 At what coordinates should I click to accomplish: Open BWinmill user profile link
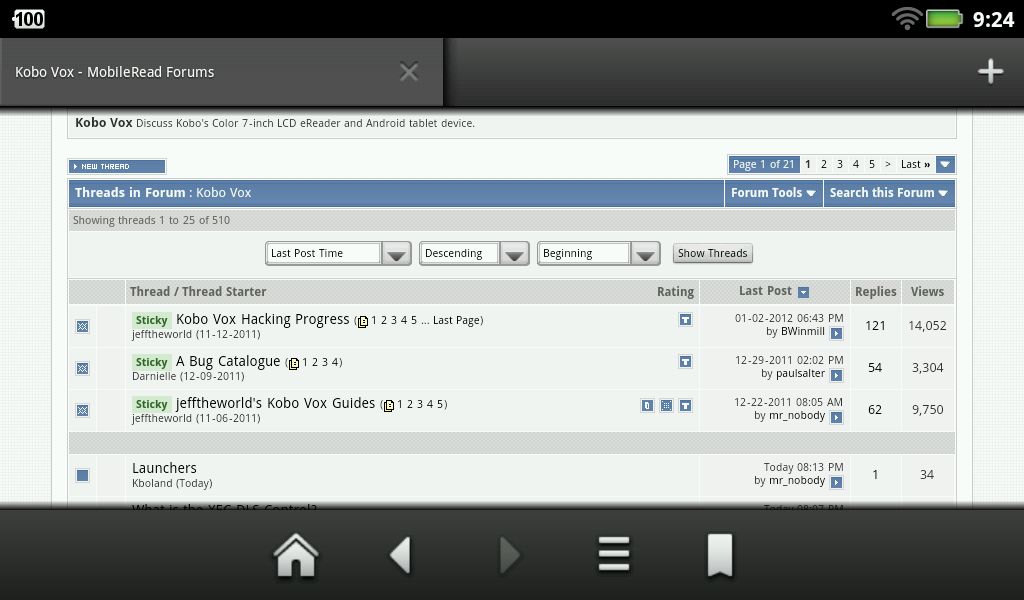point(803,332)
